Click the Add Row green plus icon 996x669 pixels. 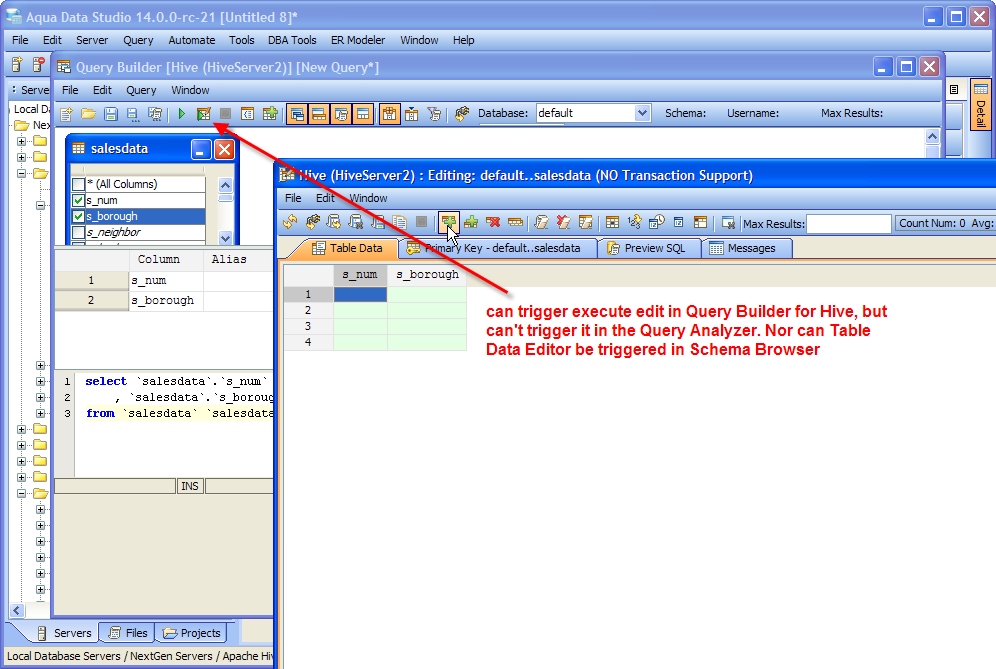pos(471,222)
